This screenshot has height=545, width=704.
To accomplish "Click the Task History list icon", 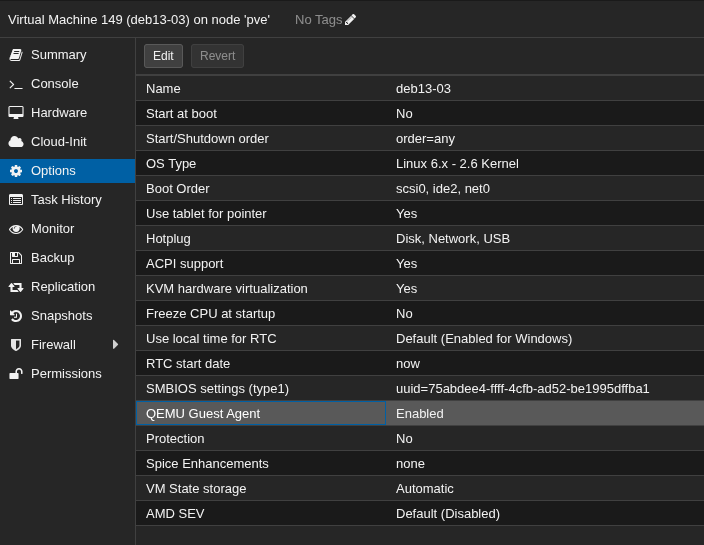I will click(16, 200).
